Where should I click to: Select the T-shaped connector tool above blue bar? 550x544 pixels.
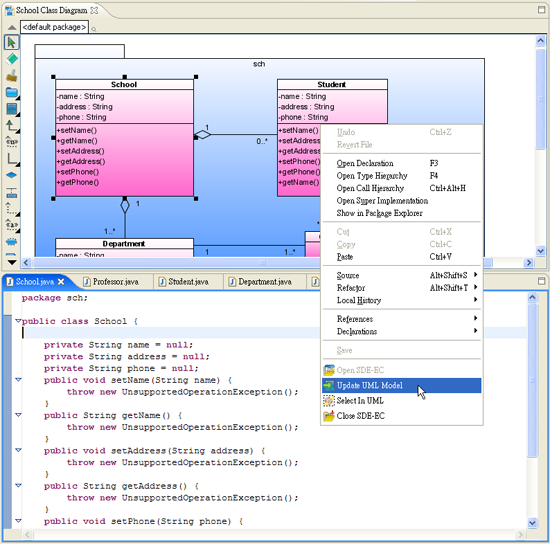pos(12,193)
